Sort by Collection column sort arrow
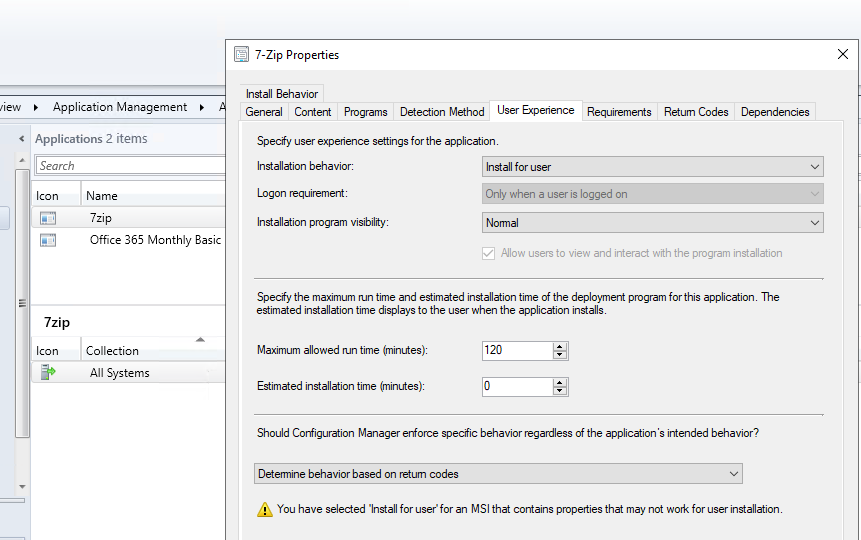This screenshot has height=540, width=861. [x=200, y=340]
